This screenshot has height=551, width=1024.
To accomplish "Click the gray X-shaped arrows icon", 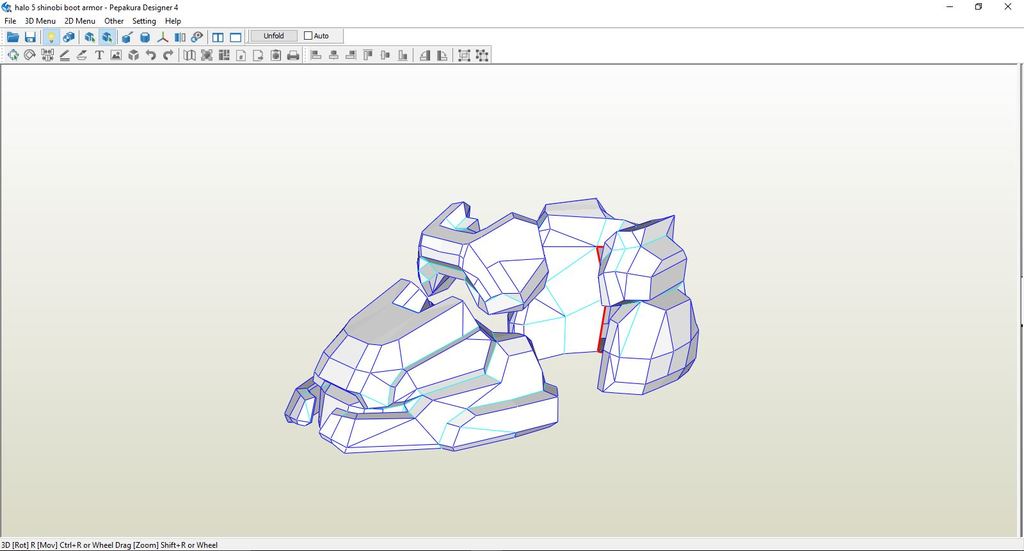I will point(207,55).
